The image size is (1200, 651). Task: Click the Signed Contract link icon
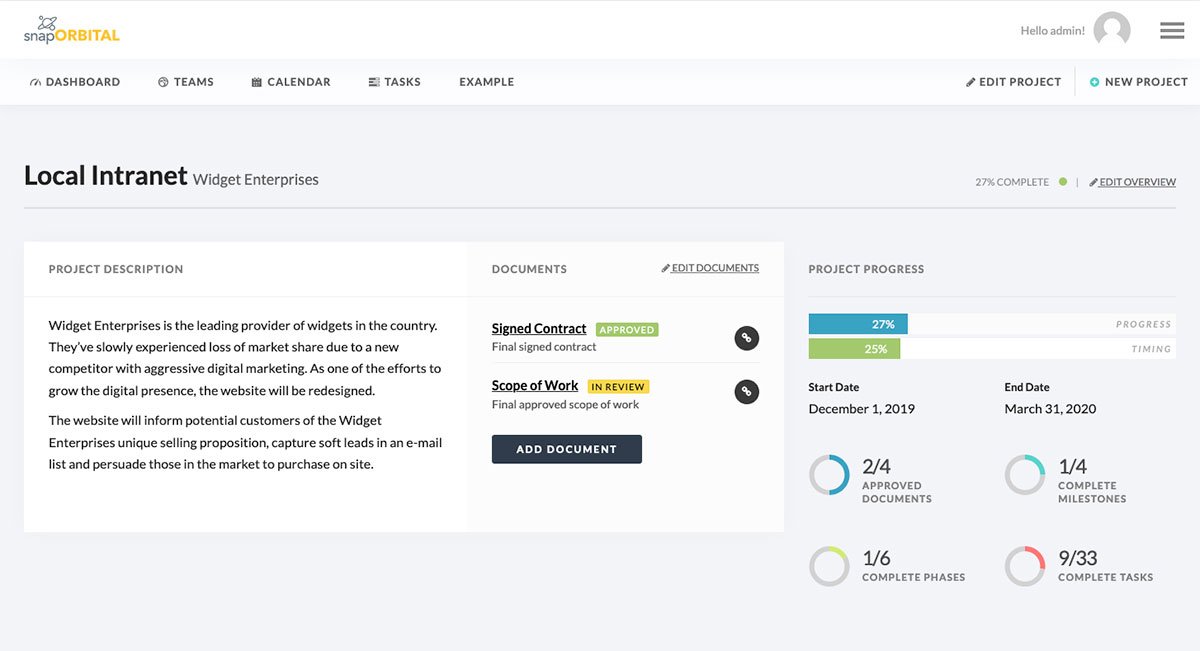coord(746,338)
